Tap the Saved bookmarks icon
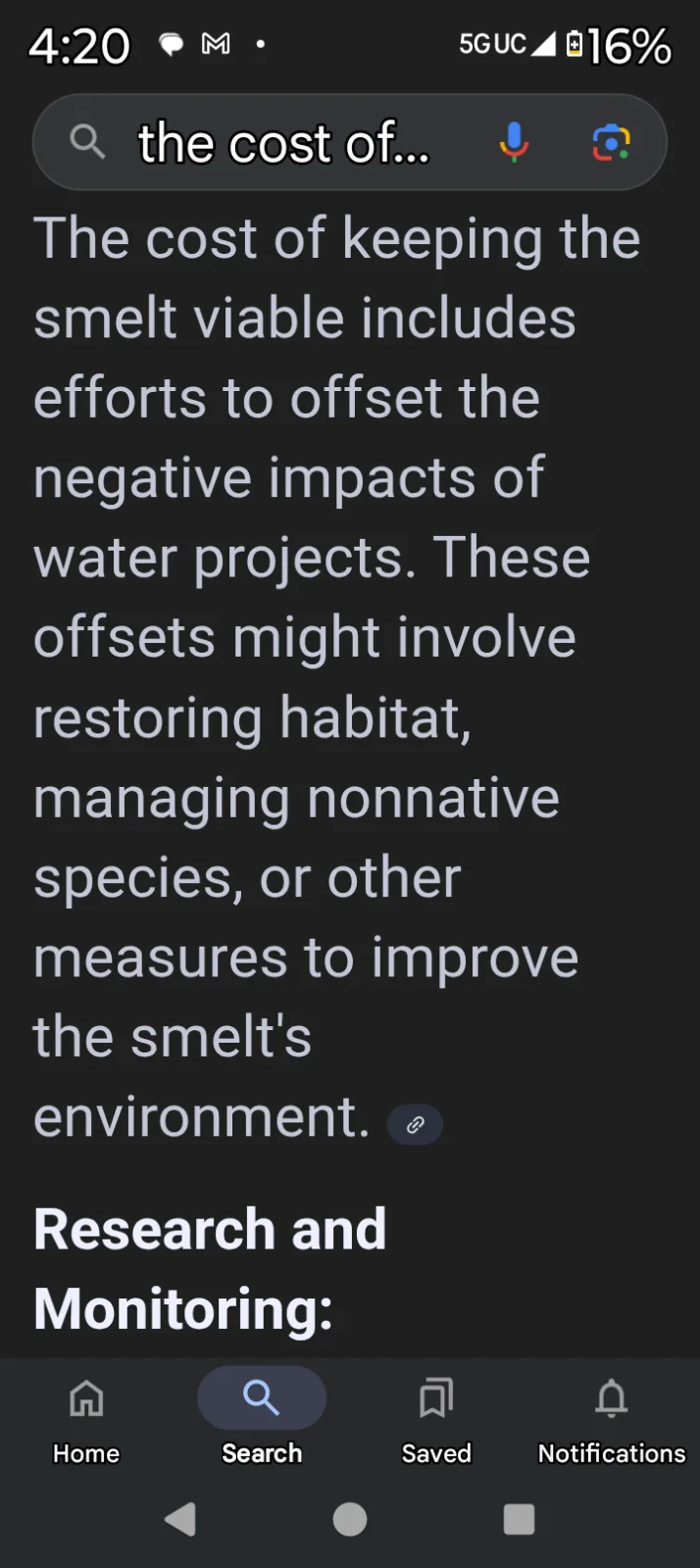 (x=436, y=1398)
